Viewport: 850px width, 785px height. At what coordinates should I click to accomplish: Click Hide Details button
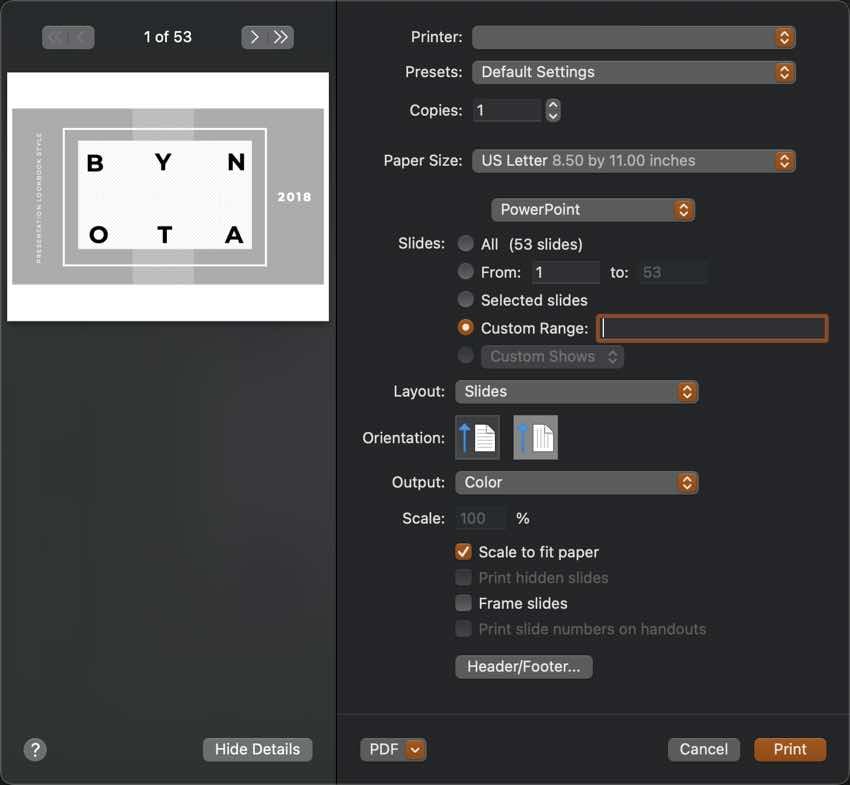(257, 749)
